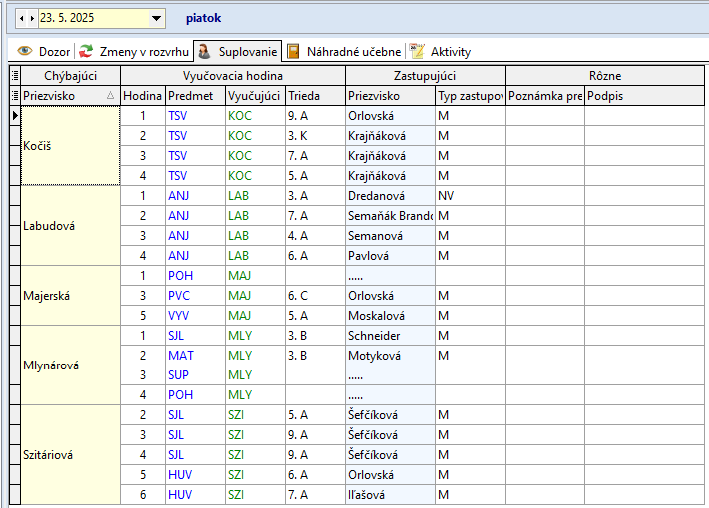Click the 4. A class cell
The width and height of the screenshot is (709, 508).
pyautogui.click(x=315, y=236)
